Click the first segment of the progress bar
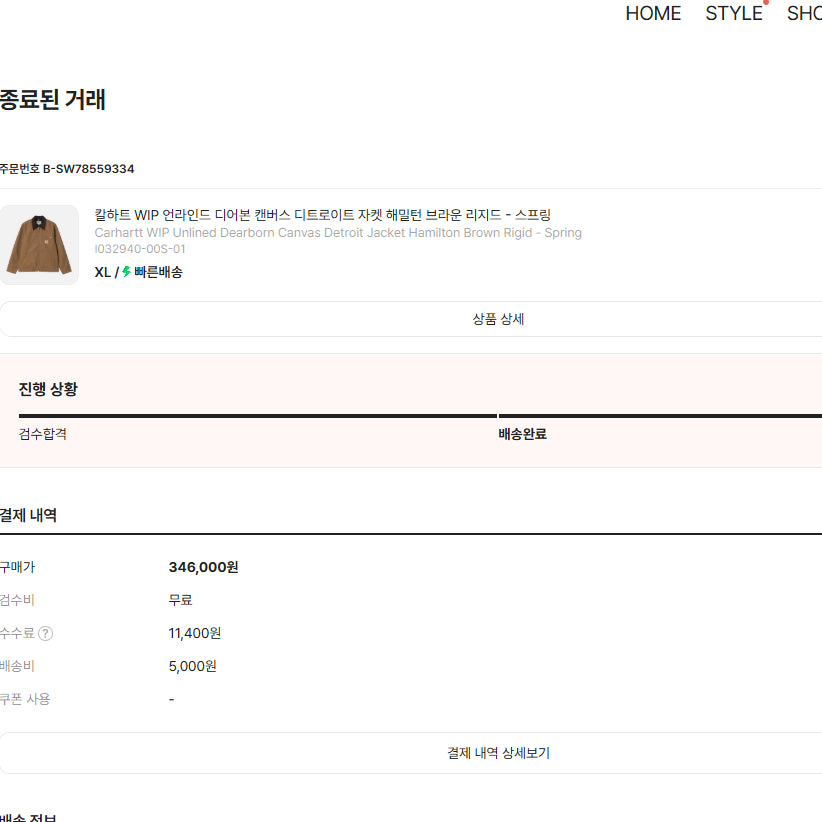Image resolution: width=822 pixels, height=822 pixels. pos(257,416)
